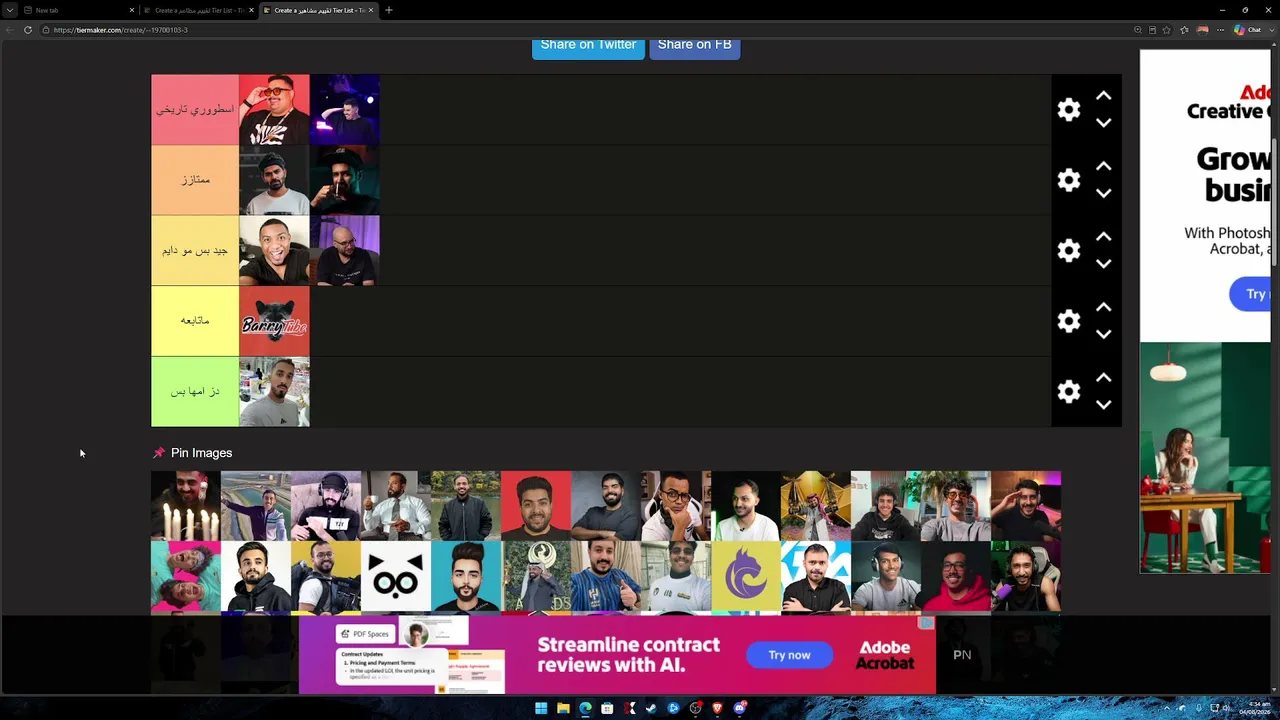The image size is (1280, 720).
Task: Open the tab search dropdown
Action: coord(10,10)
